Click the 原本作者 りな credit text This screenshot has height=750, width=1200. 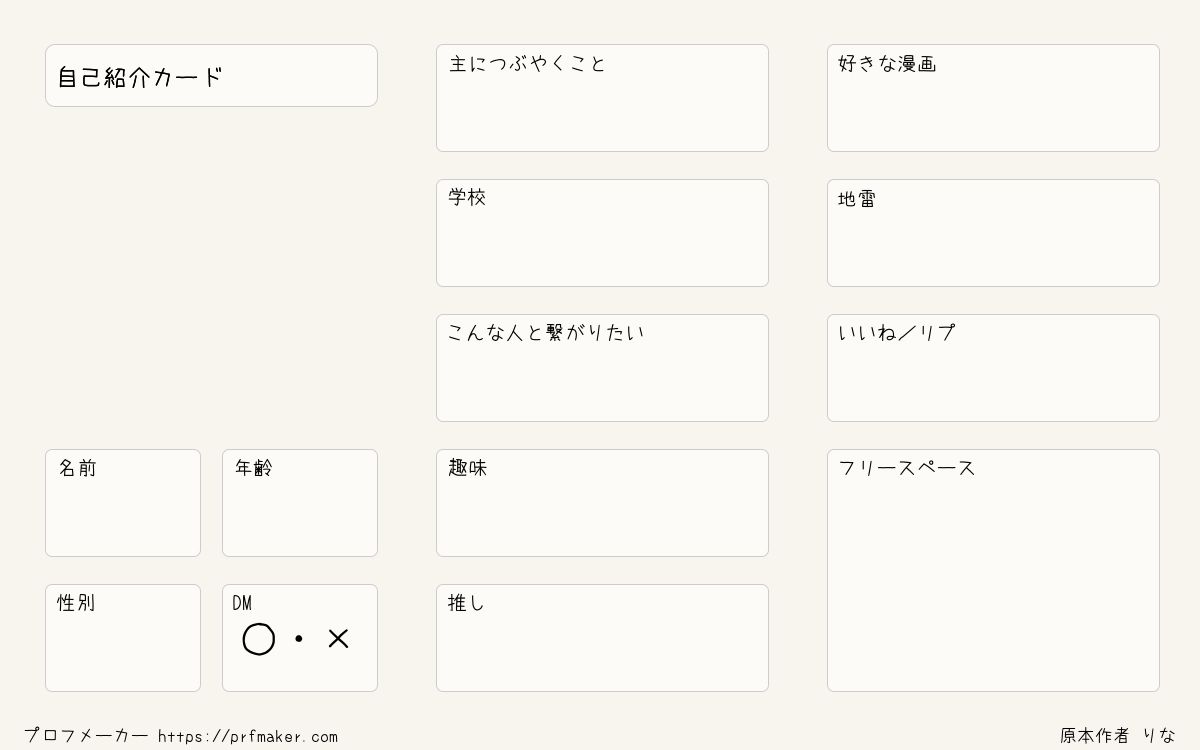point(1118,736)
